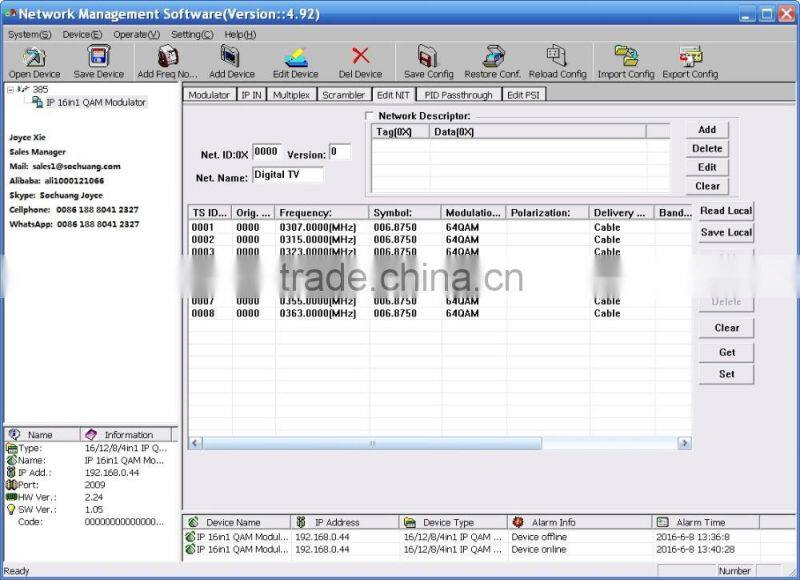Open Restore Conf. from the toolbar
Viewport: 800px width, 580px height.
click(492, 57)
